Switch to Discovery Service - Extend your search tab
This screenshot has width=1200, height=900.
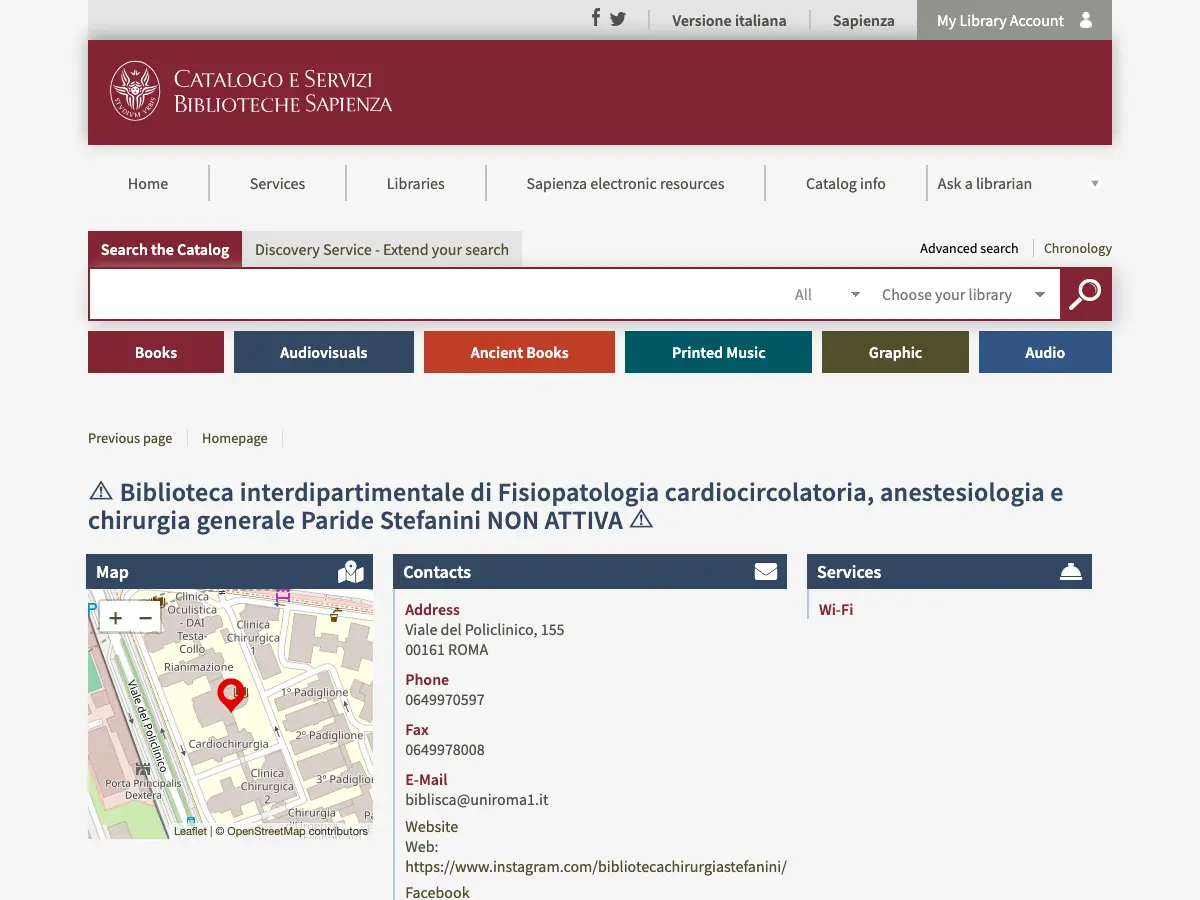pos(382,250)
